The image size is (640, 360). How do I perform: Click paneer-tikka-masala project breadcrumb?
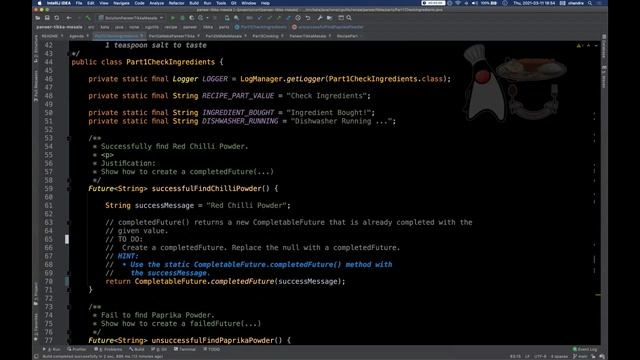tap(60, 27)
